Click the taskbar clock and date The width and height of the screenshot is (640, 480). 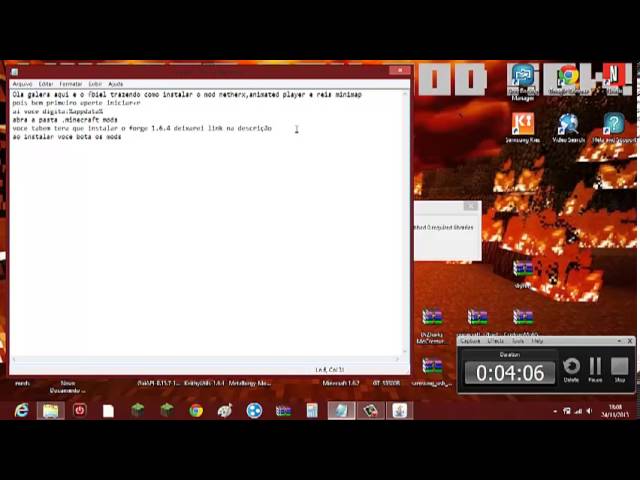pos(614,411)
